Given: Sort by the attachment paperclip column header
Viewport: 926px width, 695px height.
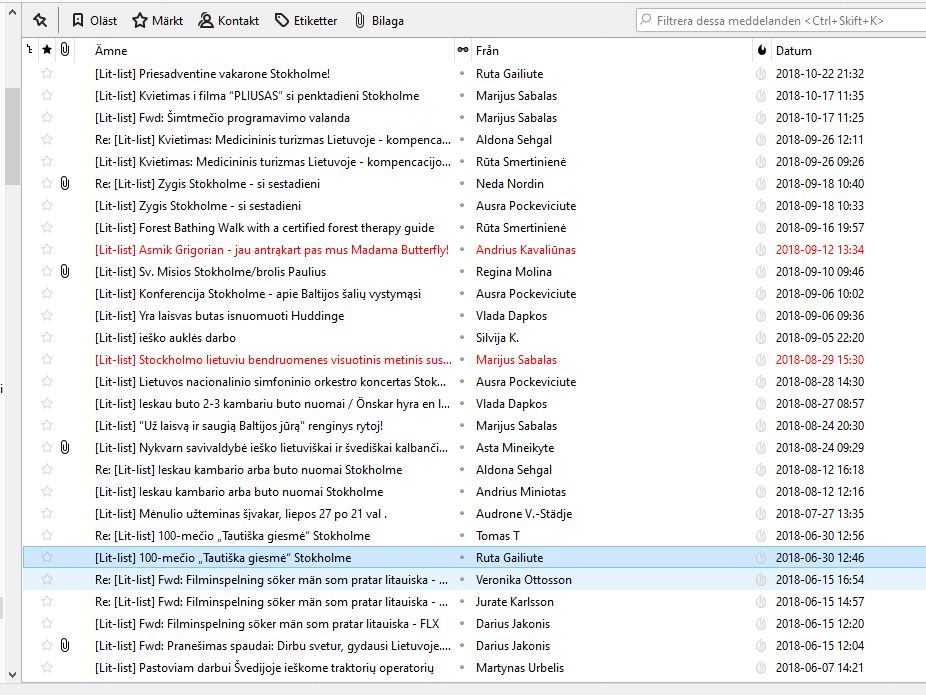Looking at the screenshot, I should 65,50.
